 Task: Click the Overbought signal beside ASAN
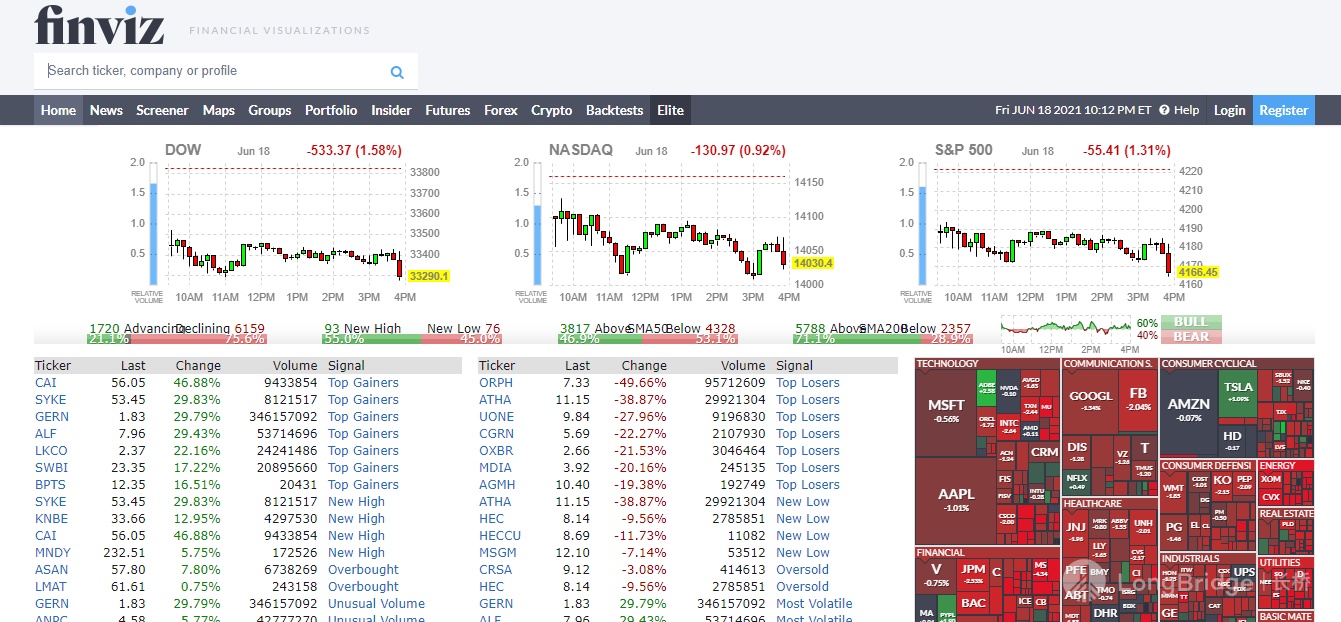(x=363, y=570)
